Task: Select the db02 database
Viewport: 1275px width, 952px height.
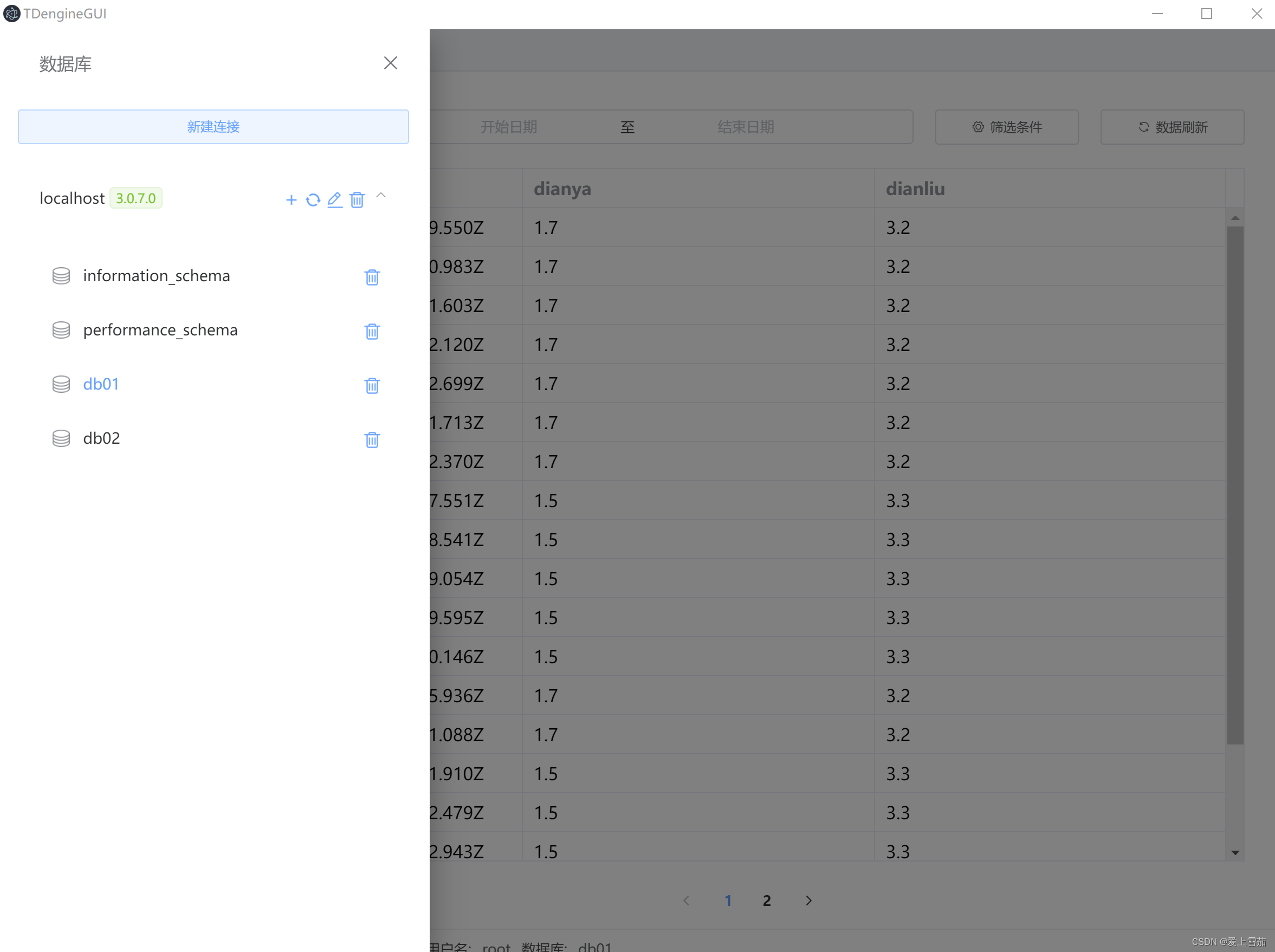Action: coord(101,437)
